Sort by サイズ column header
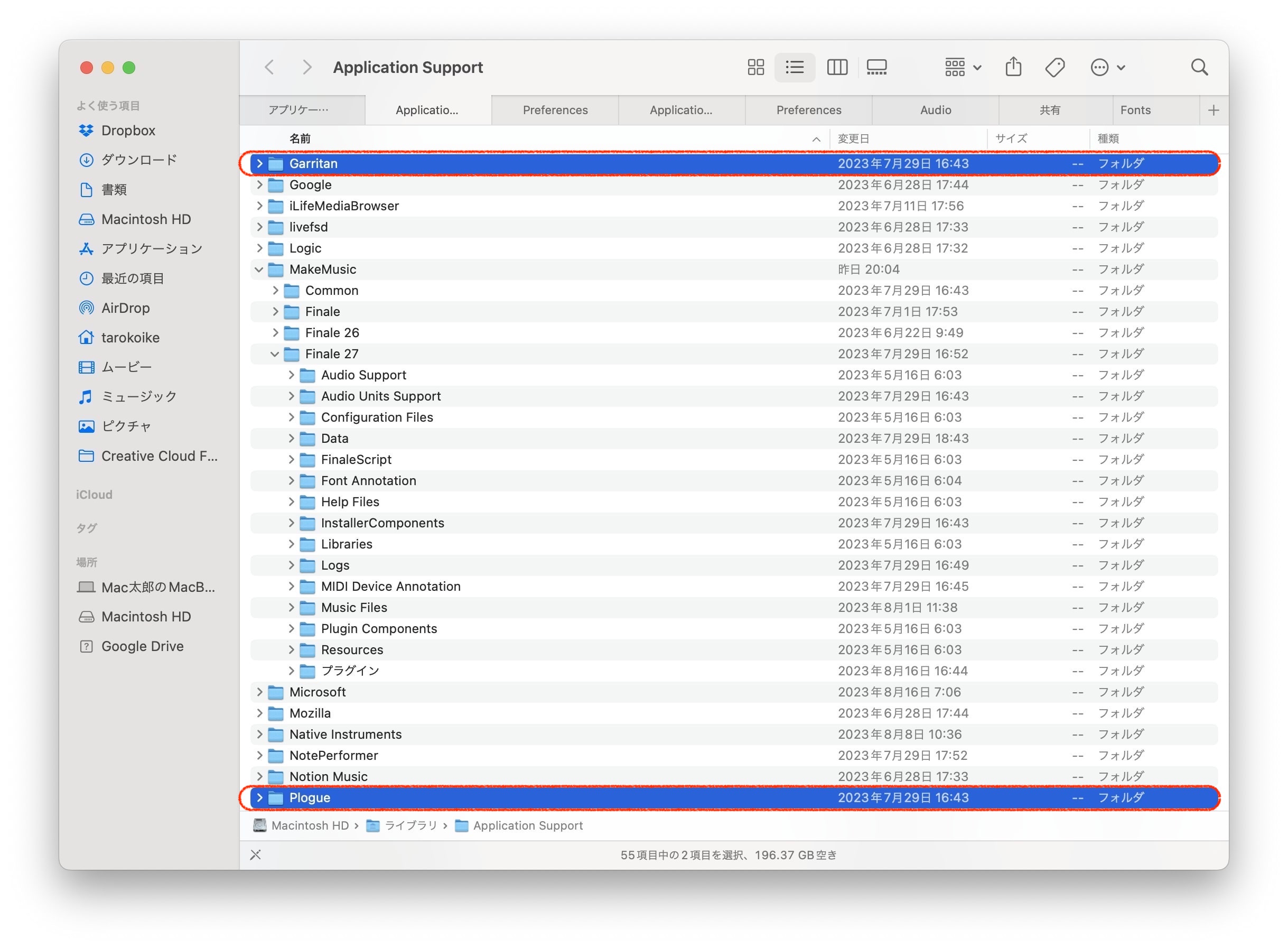The width and height of the screenshot is (1288, 948). click(1039, 139)
